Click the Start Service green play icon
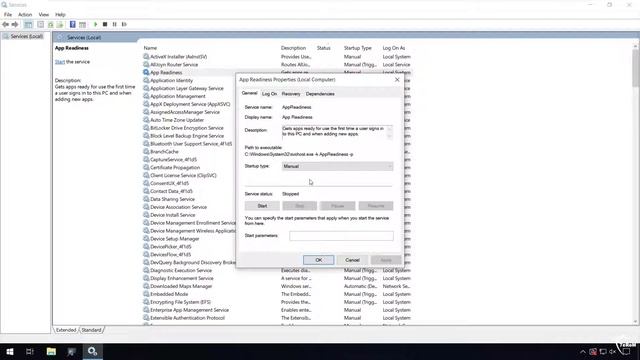The height and width of the screenshot is (360, 640). click(x=96, y=24)
